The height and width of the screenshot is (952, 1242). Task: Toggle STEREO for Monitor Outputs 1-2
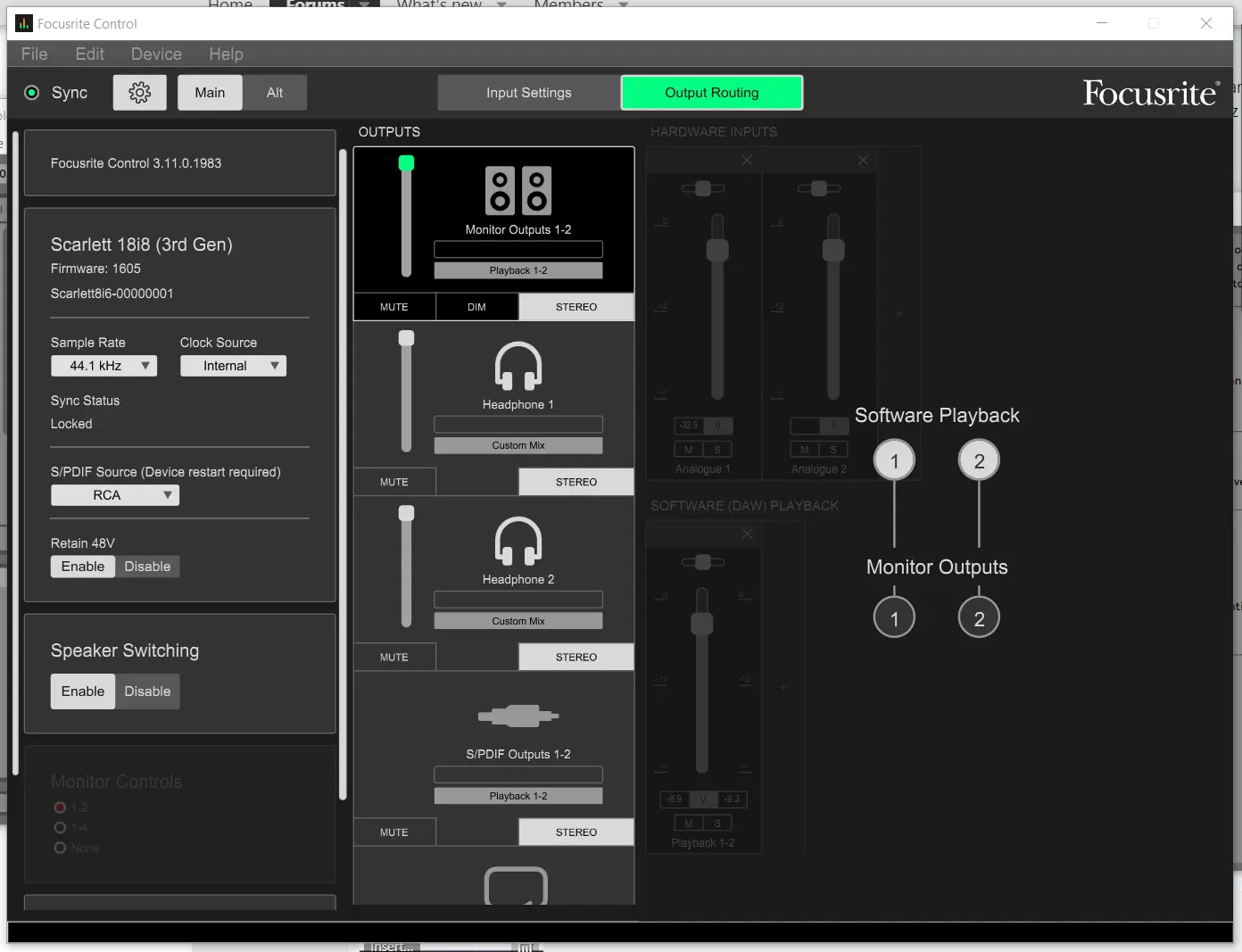click(576, 307)
